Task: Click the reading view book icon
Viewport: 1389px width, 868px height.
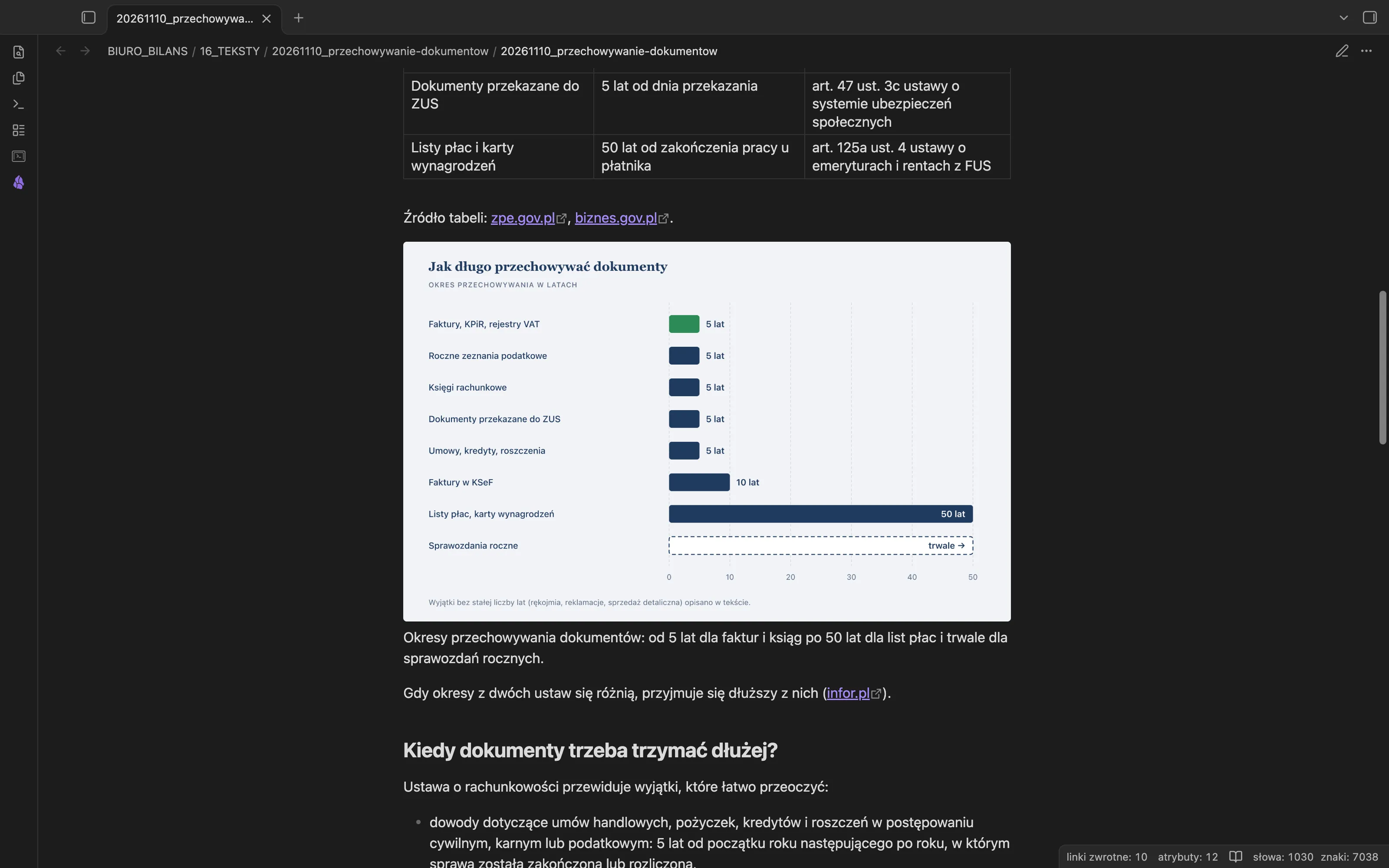Action: pos(1235,857)
